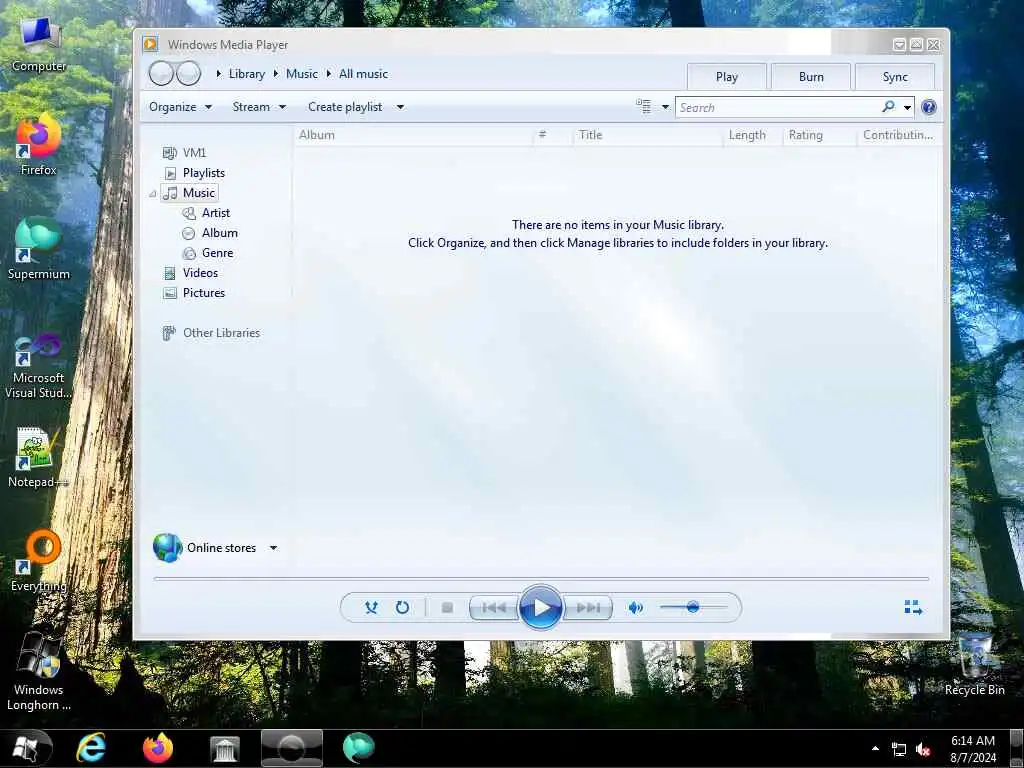Sort by the Length column header
Image resolution: width=1024 pixels, height=768 pixels.
(753, 135)
